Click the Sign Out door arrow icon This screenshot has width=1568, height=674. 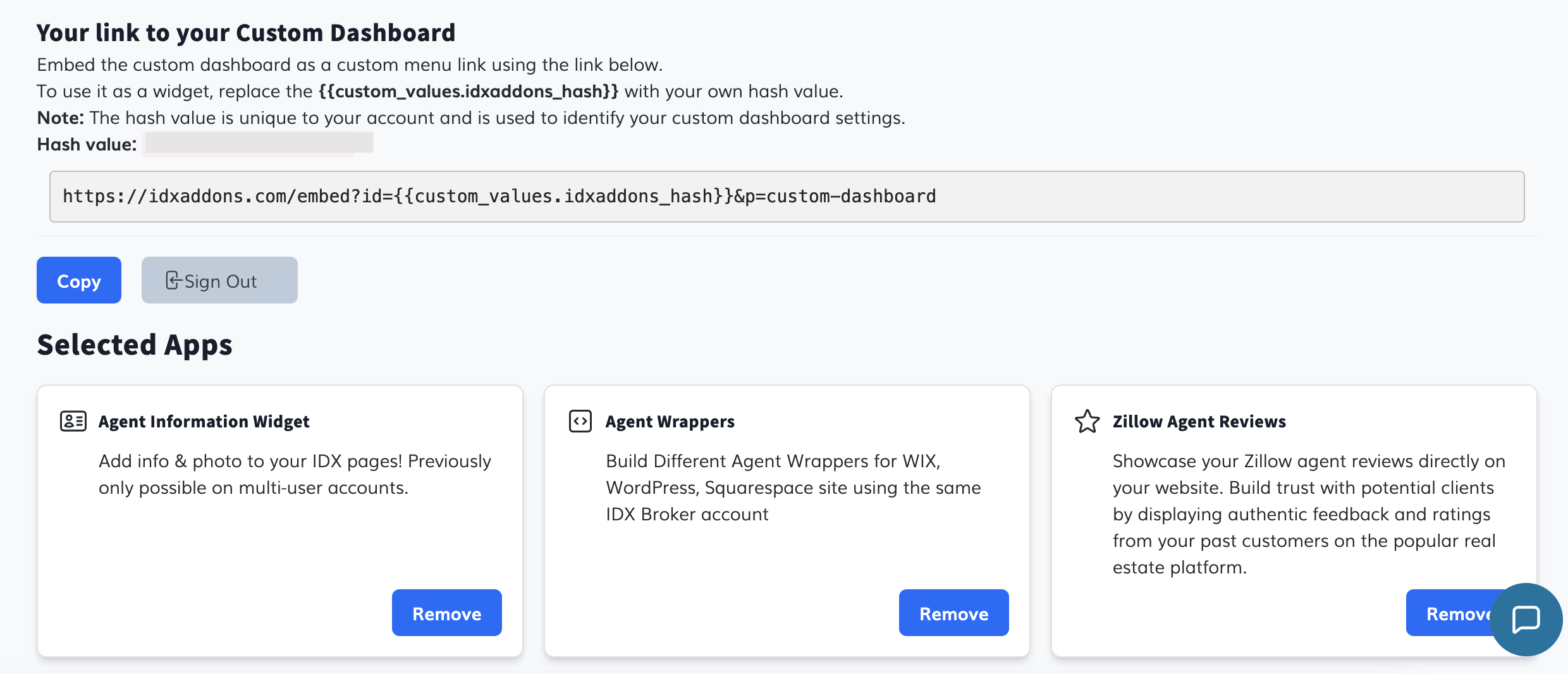(173, 281)
